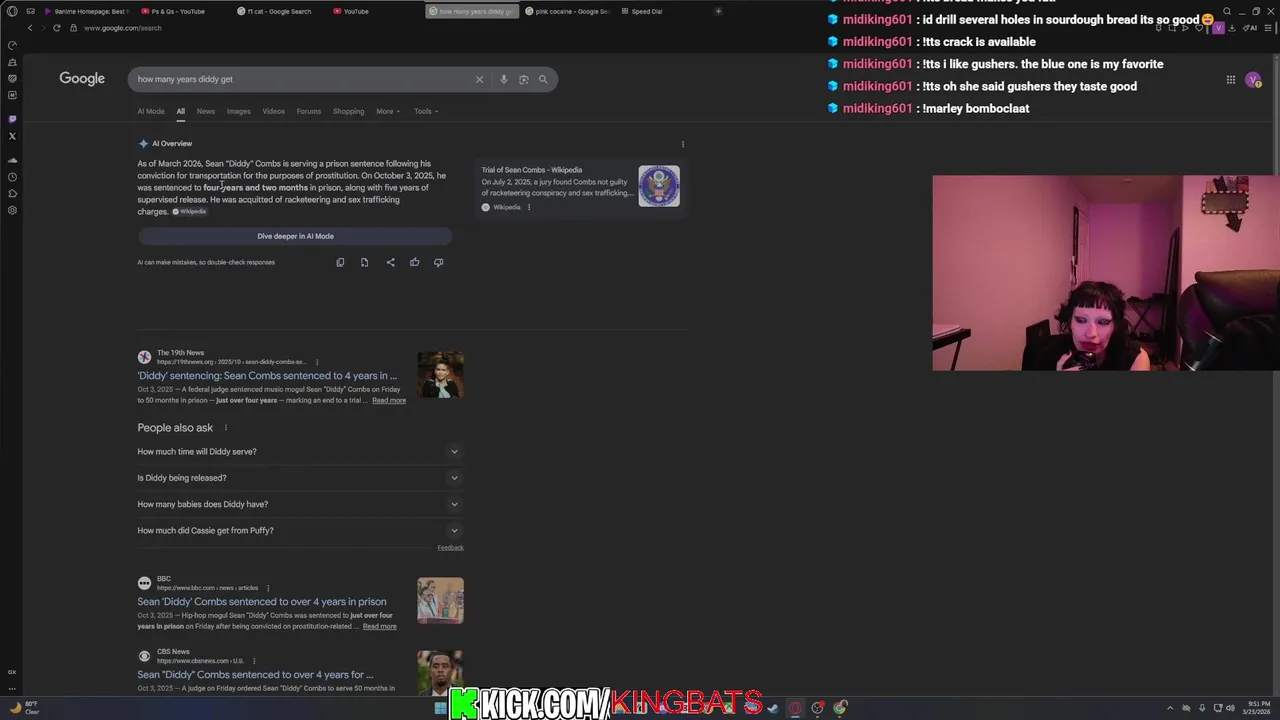Expand 'How much time will Diddy serve?'
The width and height of the screenshot is (1280, 720).
point(300,451)
